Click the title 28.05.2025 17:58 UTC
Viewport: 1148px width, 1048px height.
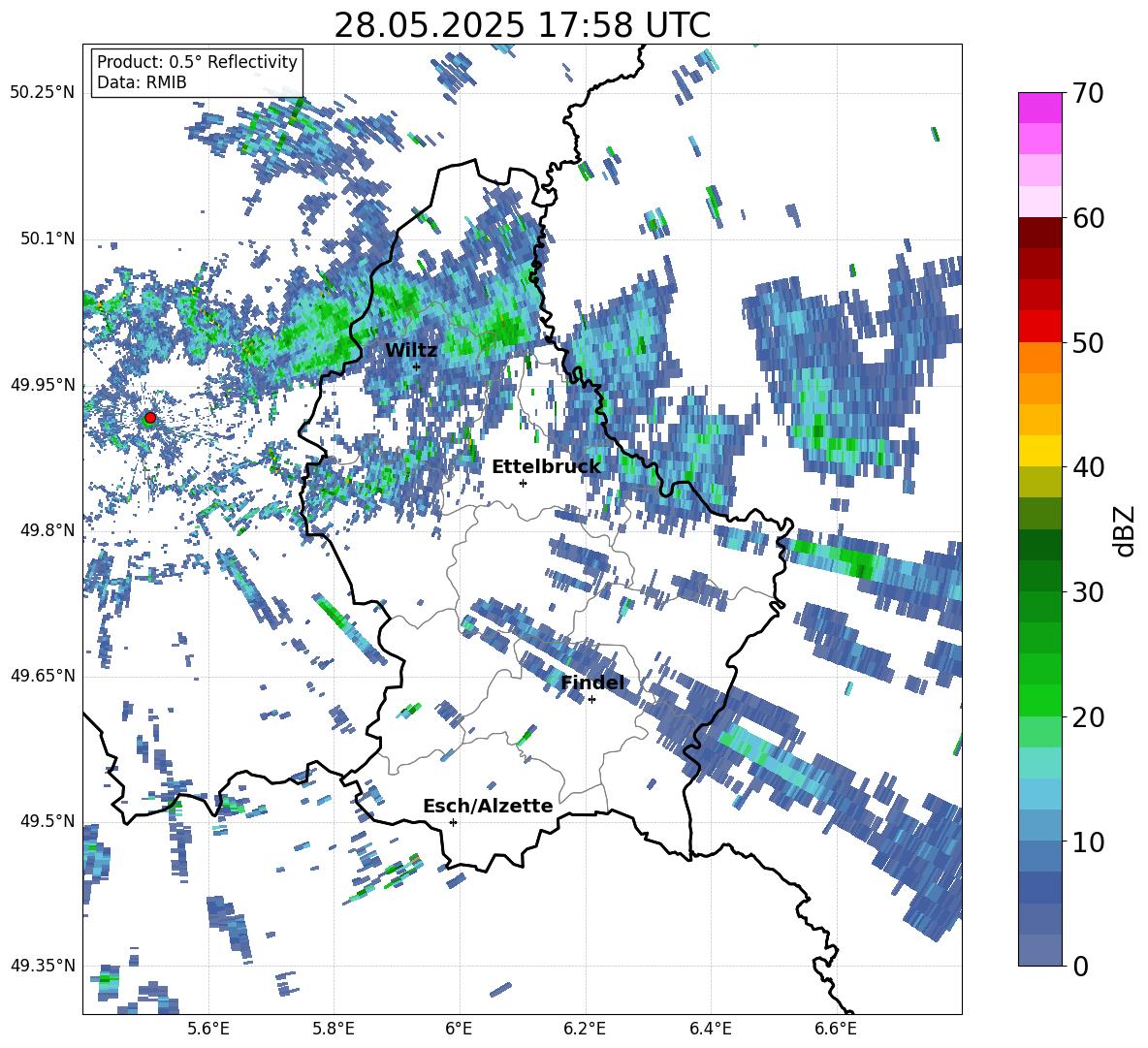click(x=522, y=25)
